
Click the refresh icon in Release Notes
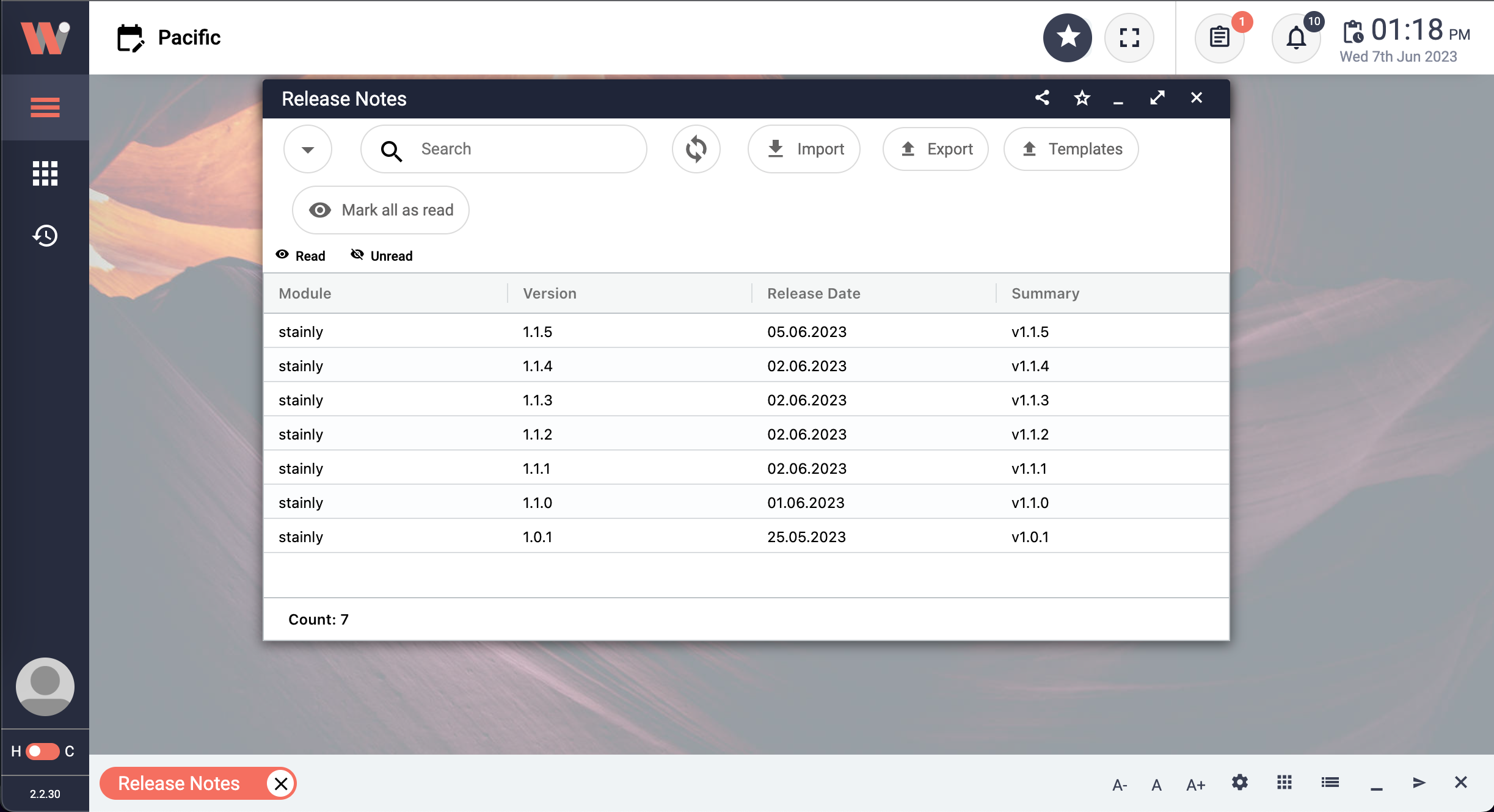(696, 149)
